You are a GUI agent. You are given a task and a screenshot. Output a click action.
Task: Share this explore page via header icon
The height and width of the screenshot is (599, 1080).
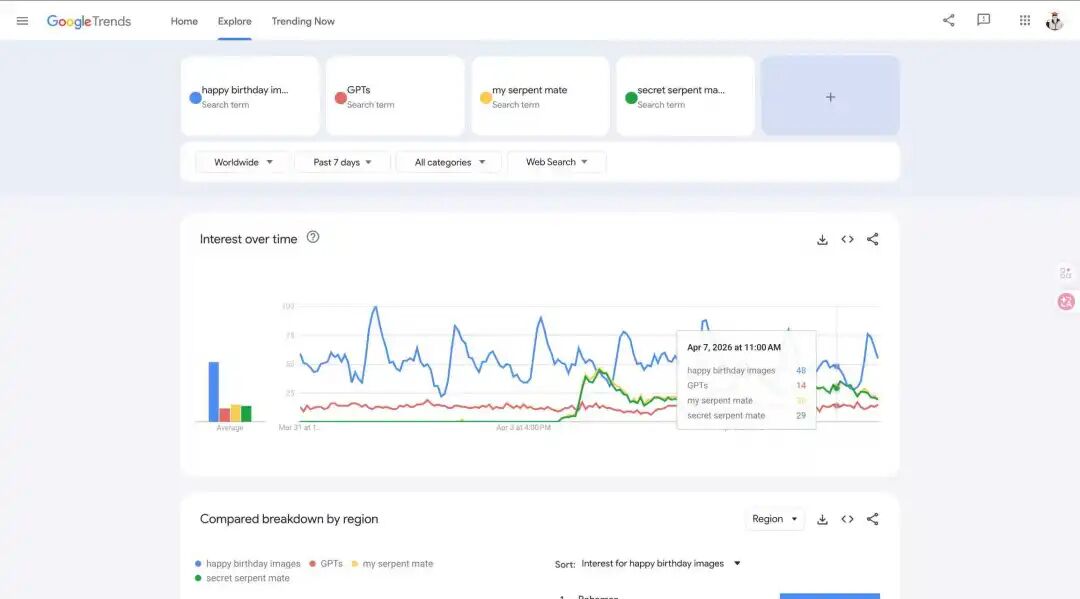948,20
